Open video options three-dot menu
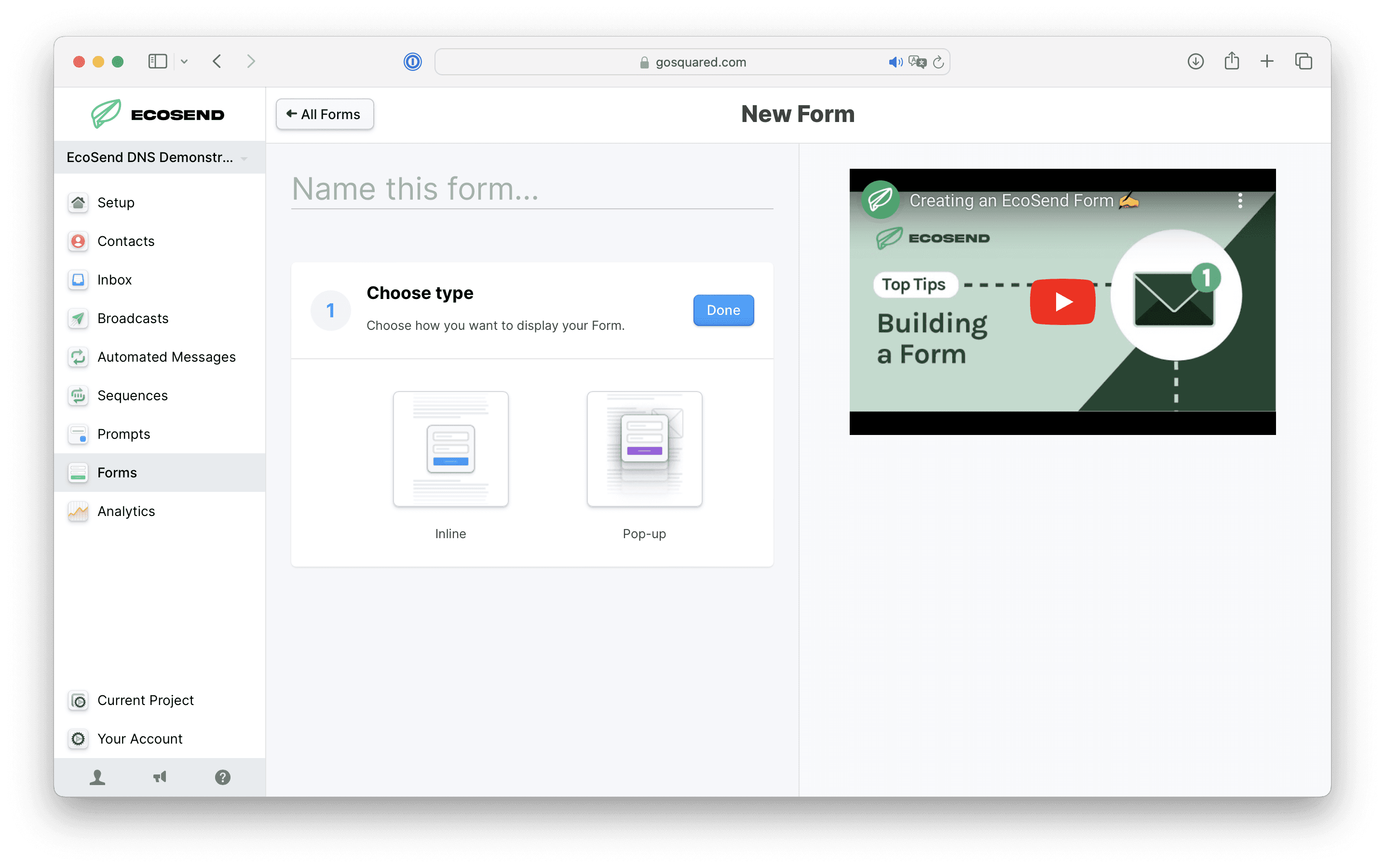 1240,200
